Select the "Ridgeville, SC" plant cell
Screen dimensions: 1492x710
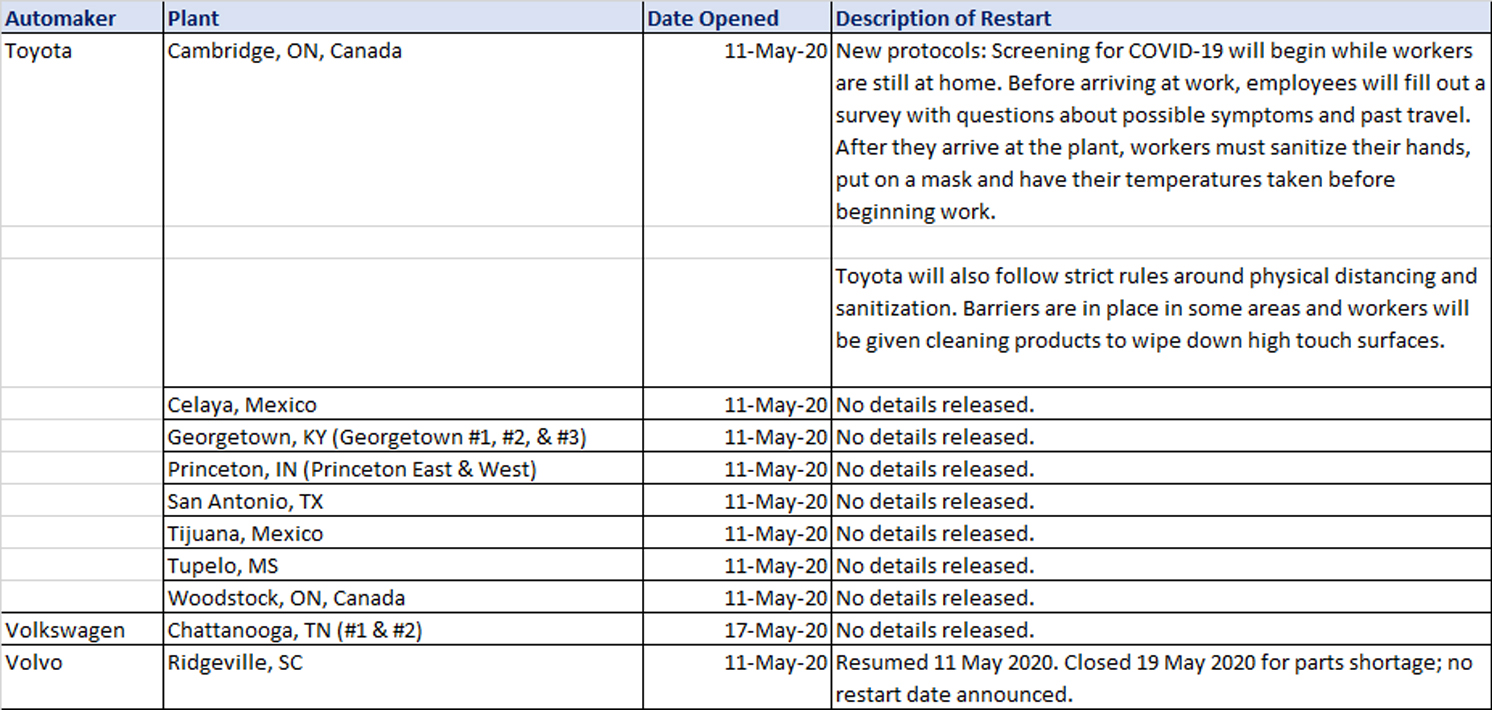pos(235,662)
